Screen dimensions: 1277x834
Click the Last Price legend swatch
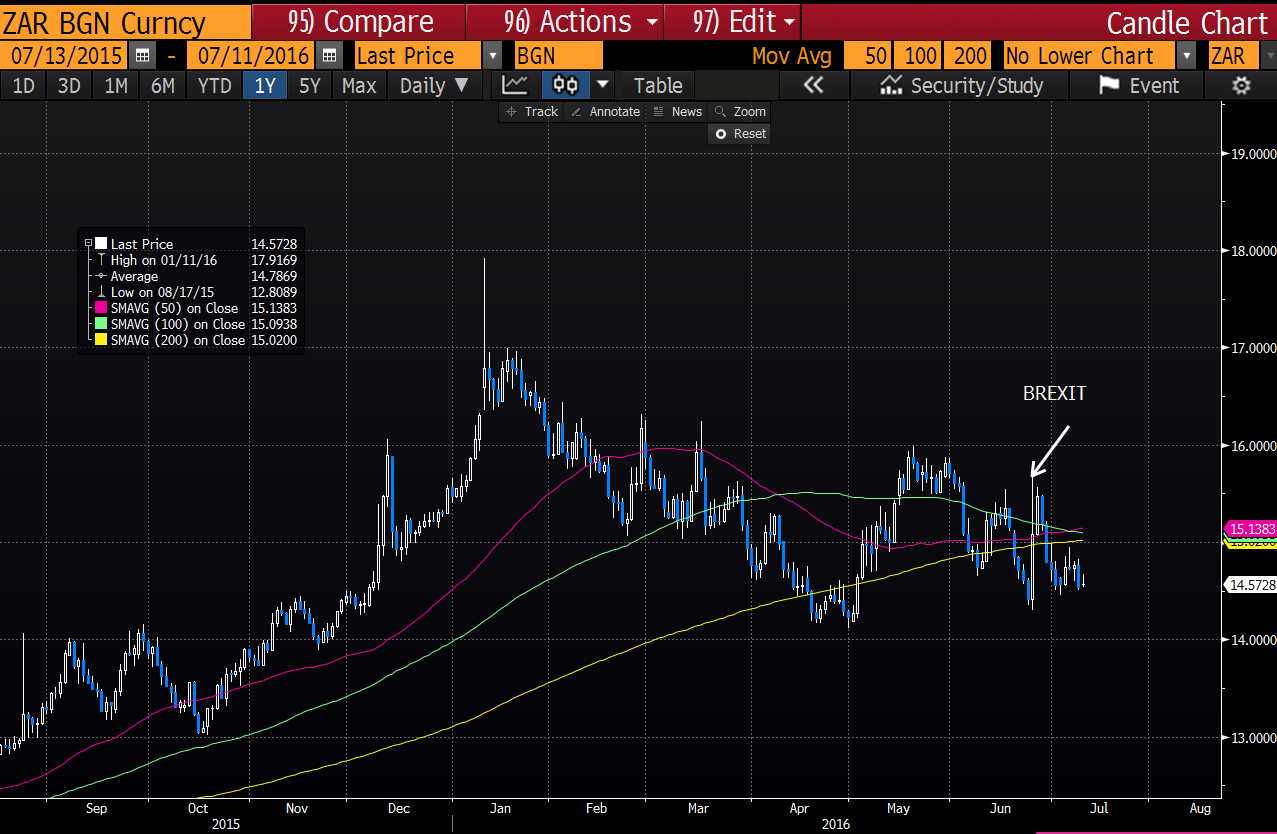100,244
